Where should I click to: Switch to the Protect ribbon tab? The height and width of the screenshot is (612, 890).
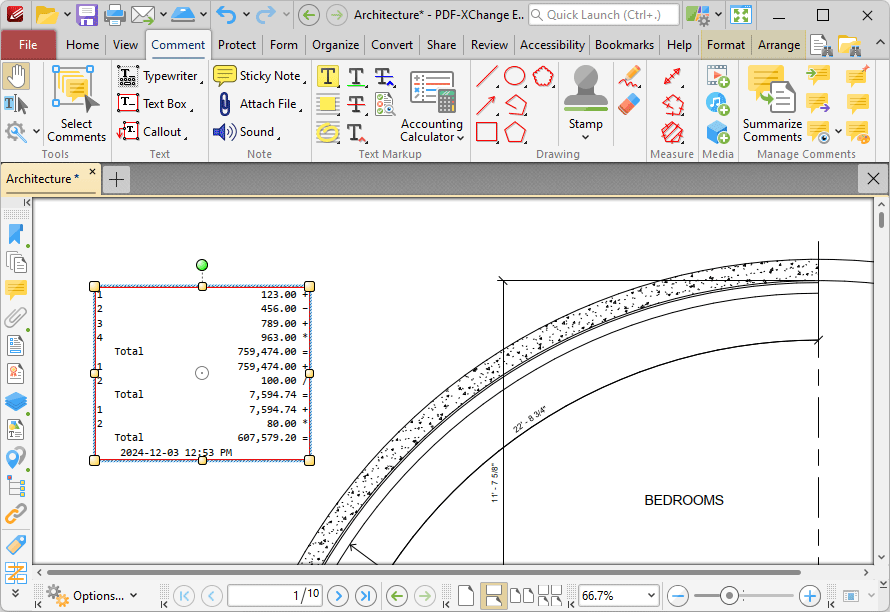pos(237,45)
